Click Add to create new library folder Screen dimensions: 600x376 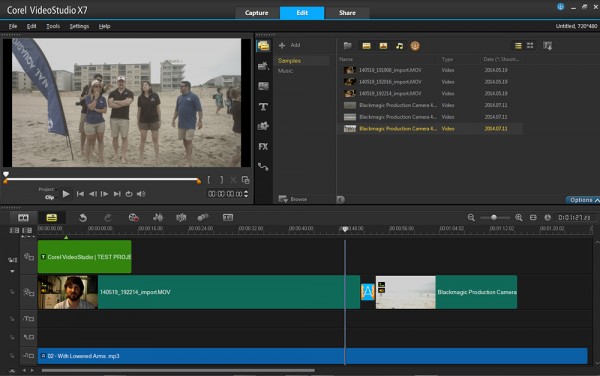tap(290, 45)
